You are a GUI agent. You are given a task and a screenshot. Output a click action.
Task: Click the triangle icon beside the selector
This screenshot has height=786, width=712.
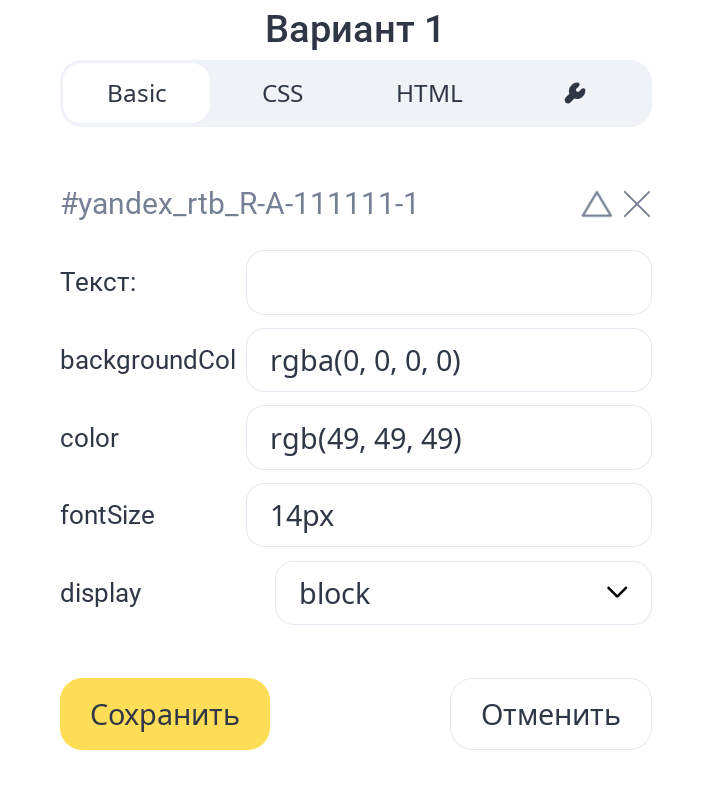[x=596, y=205]
